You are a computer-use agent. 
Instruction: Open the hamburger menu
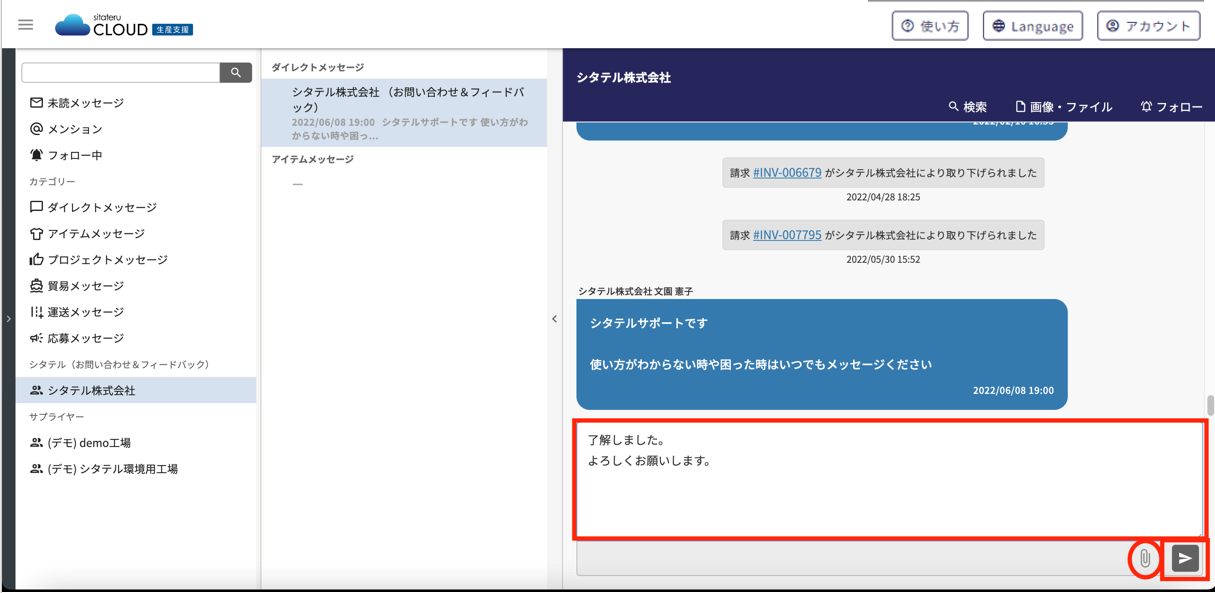[26, 25]
